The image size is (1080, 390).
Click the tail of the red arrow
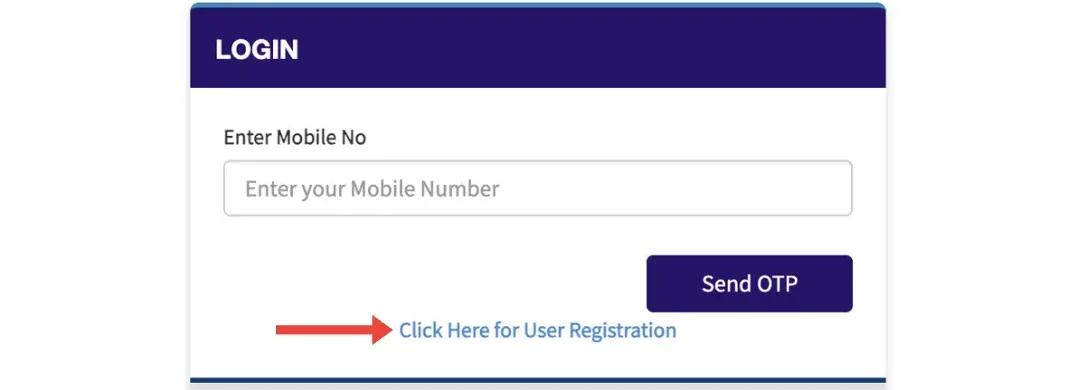(x=289, y=330)
